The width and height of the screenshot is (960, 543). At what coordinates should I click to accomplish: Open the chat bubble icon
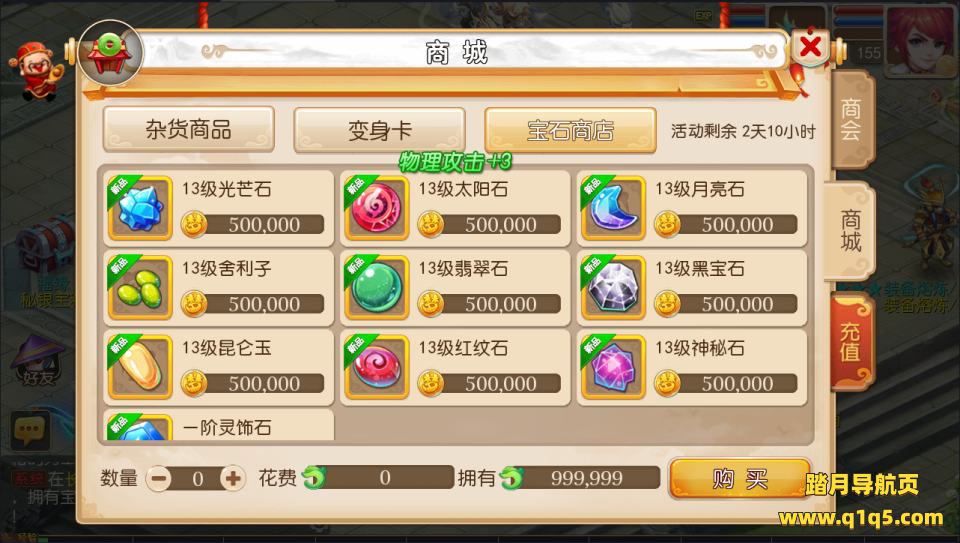[x=29, y=432]
